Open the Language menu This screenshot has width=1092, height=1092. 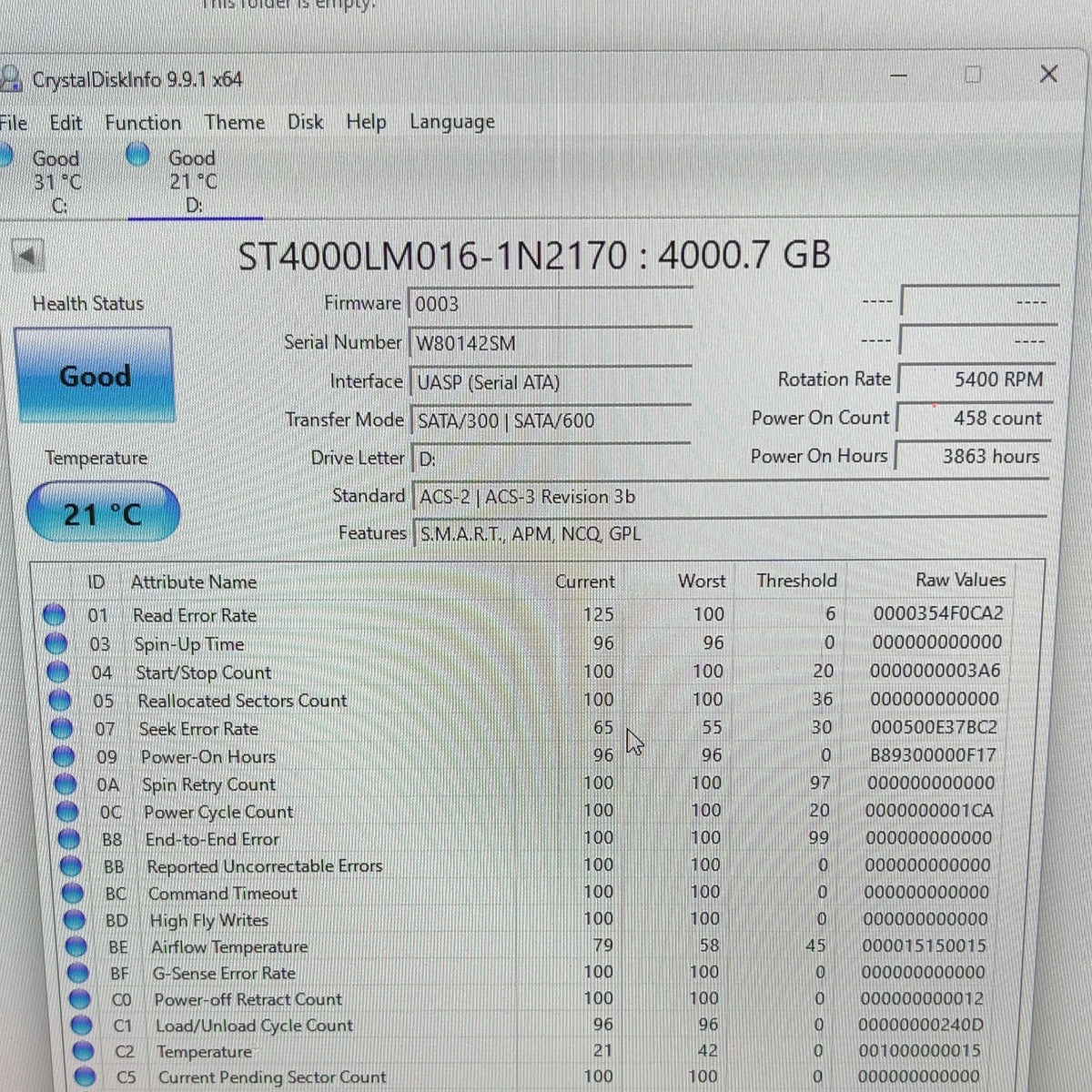click(x=452, y=122)
